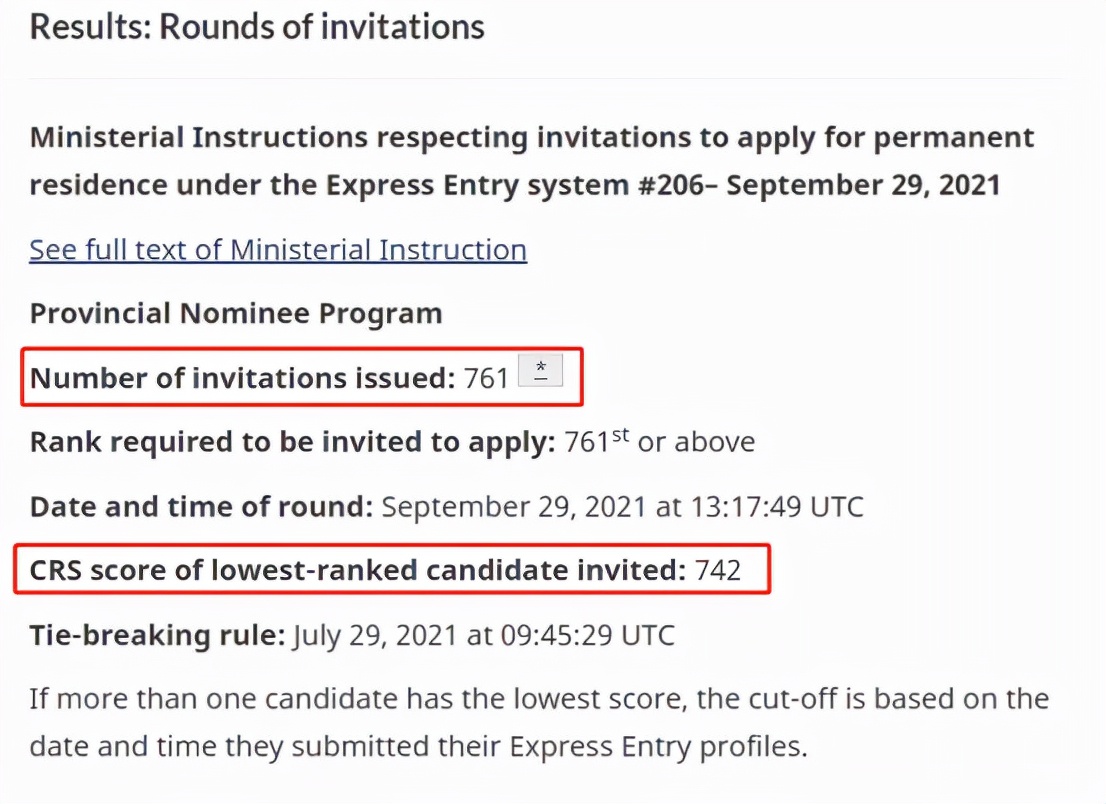The width and height of the screenshot is (1106, 804).
Task: Click the 'If more than one candidate' paragraph
Action: 538,698
